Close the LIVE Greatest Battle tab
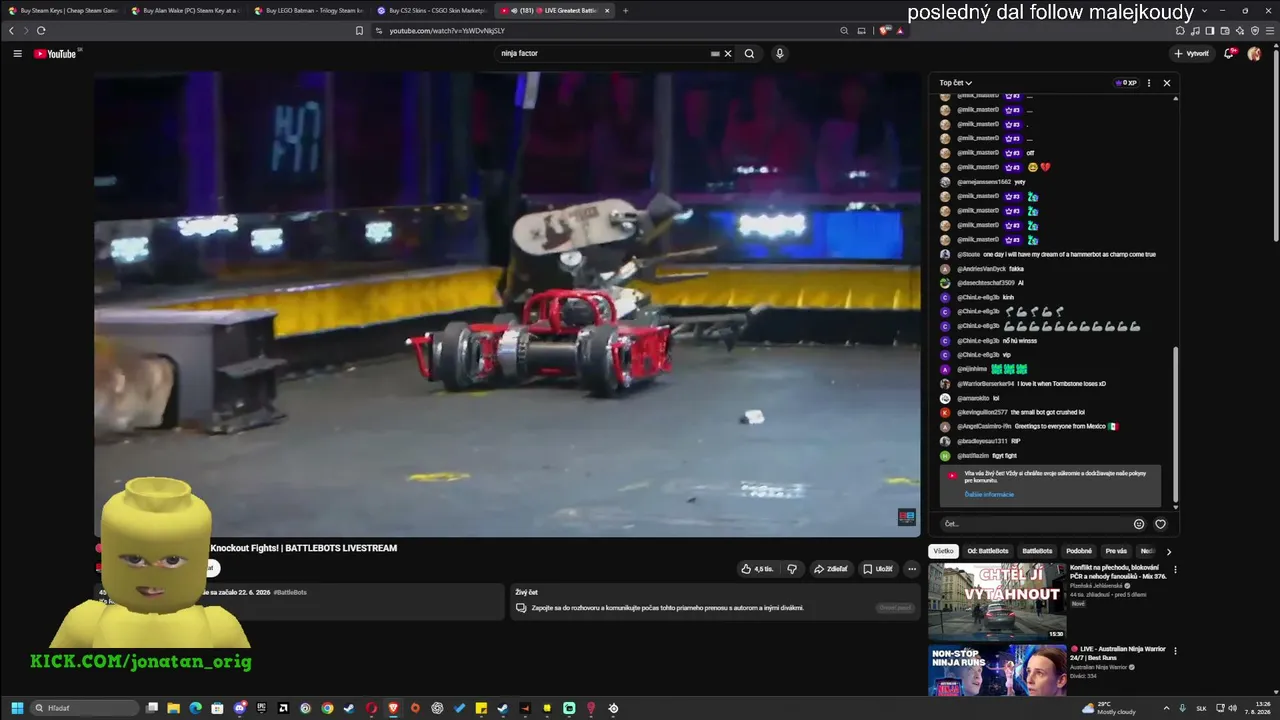Viewport: 1280px width, 720px height. (606, 11)
